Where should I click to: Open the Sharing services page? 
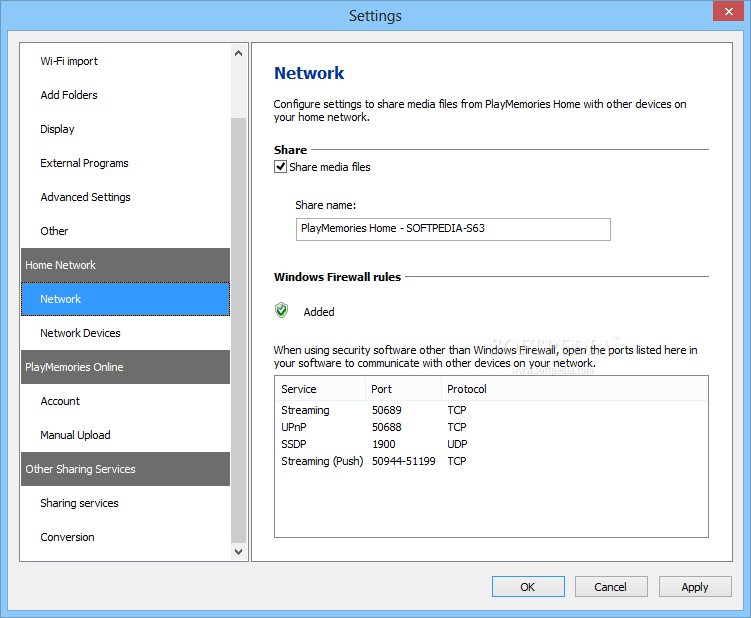click(x=125, y=503)
